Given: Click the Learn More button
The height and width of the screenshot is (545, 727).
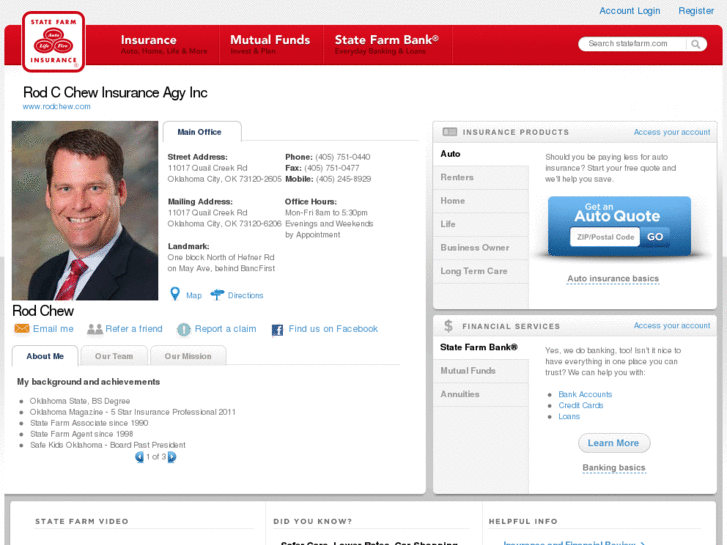Looking at the screenshot, I should pyautogui.click(x=613, y=443).
